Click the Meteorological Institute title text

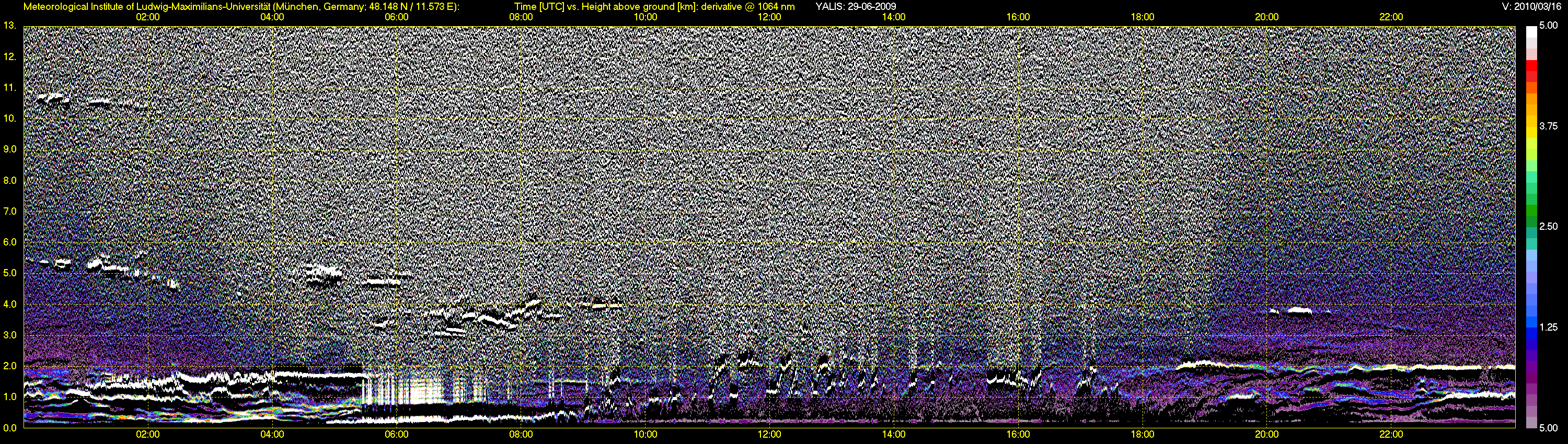pyautogui.click(x=241, y=7)
